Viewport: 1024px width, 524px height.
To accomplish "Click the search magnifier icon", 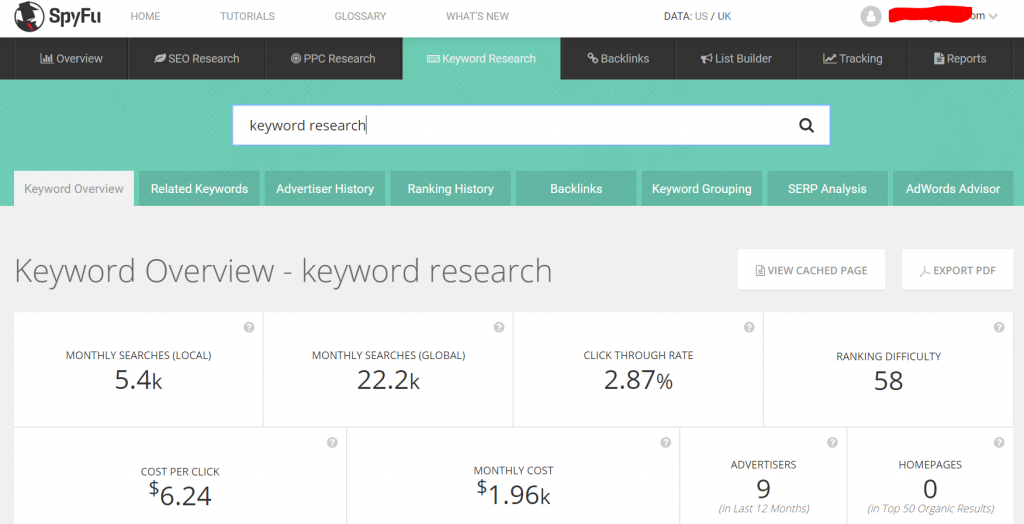I will [x=806, y=126].
